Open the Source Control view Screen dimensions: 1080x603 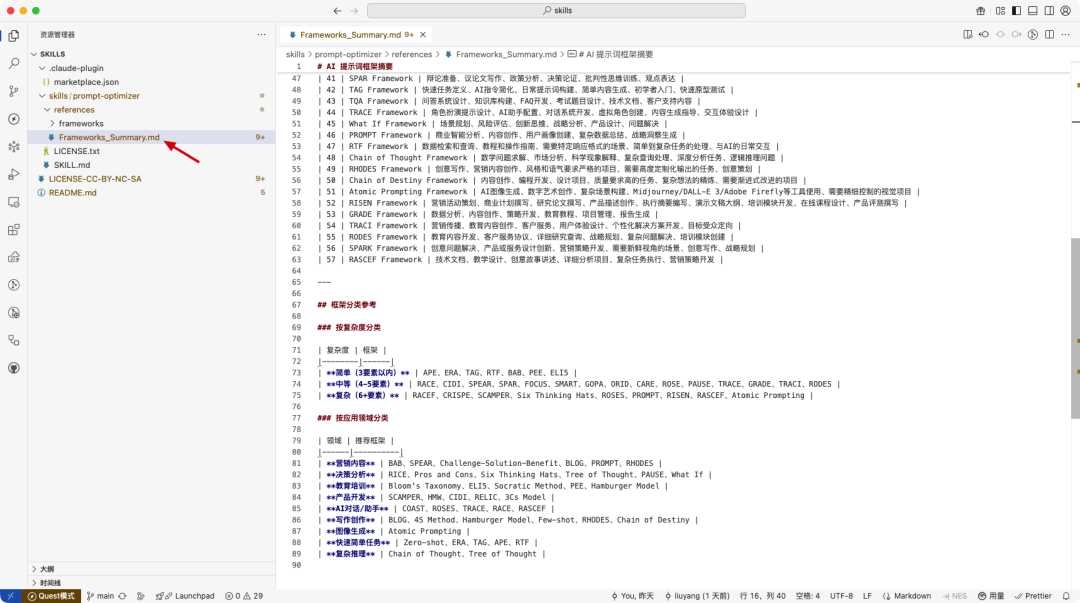coord(14,91)
